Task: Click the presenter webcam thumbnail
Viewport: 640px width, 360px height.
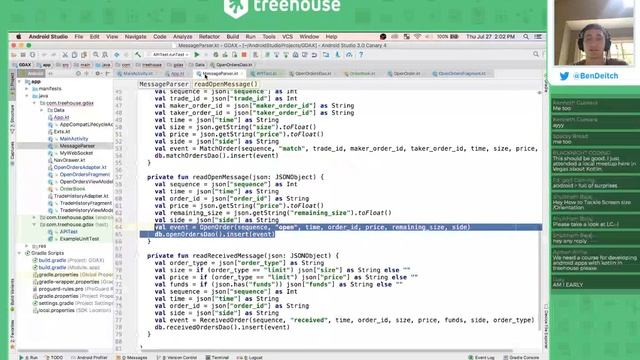Action: 593,33
